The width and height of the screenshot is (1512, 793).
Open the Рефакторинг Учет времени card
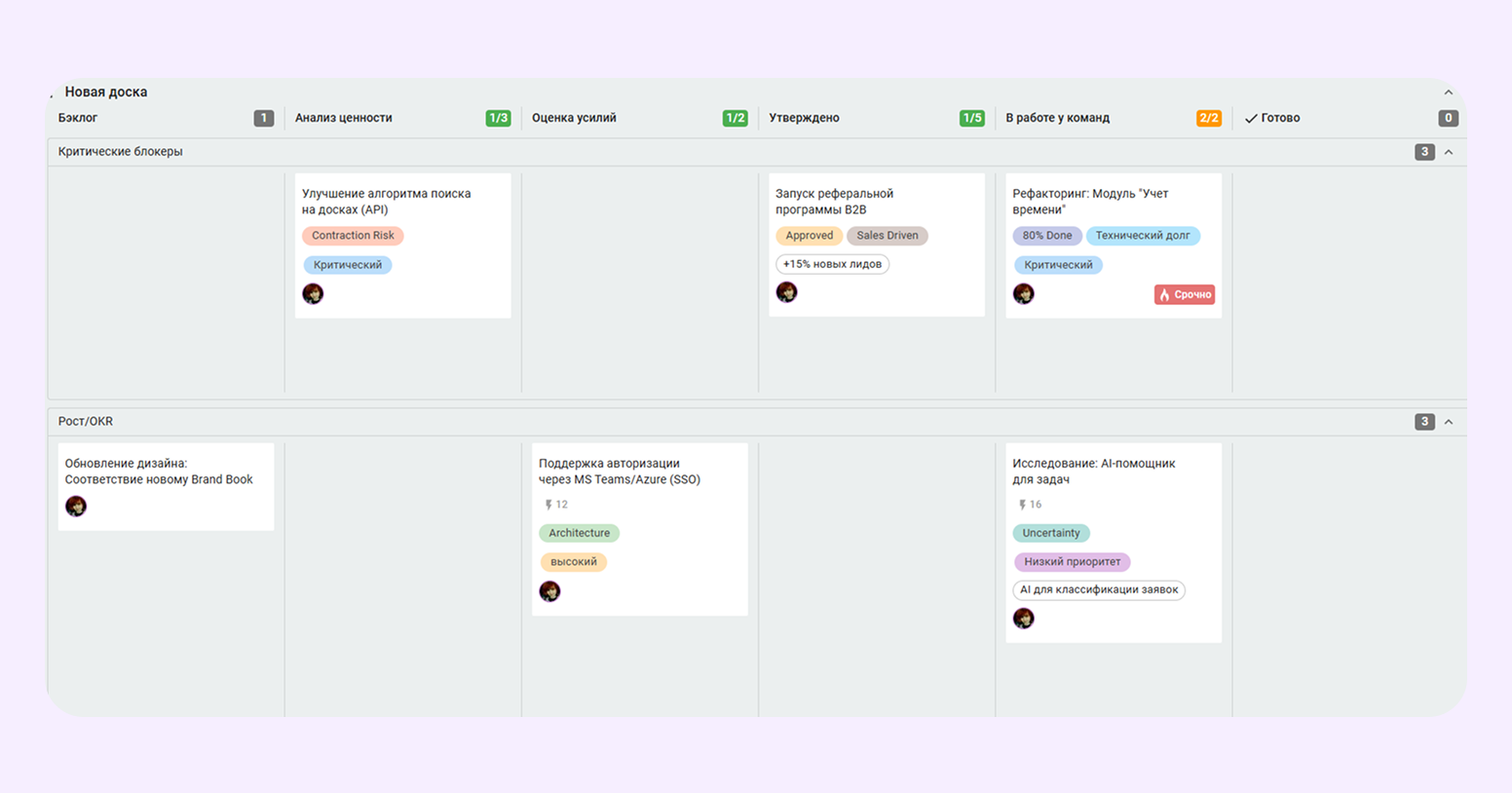(1090, 201)
